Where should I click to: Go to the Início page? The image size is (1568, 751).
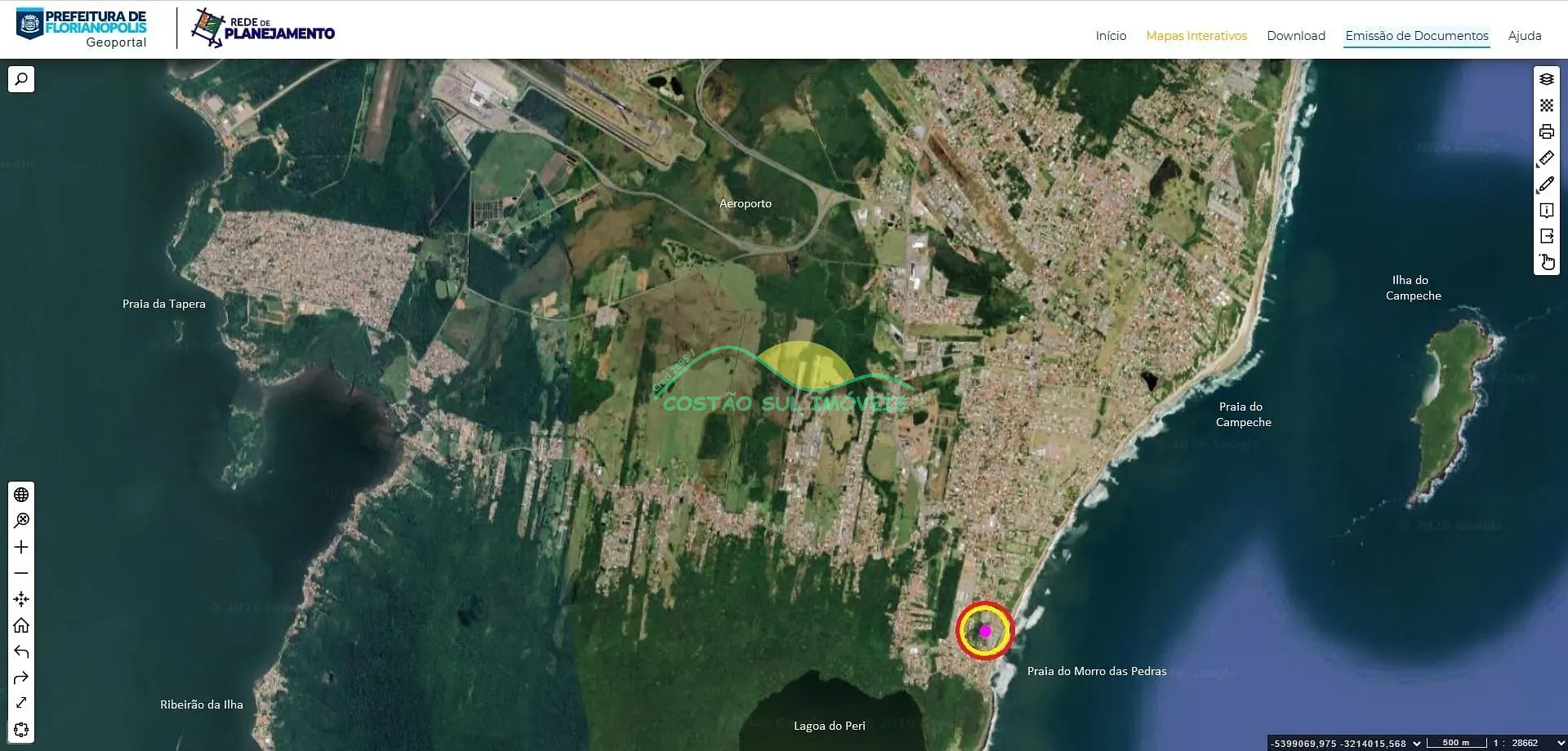[x=1111, y=36]
